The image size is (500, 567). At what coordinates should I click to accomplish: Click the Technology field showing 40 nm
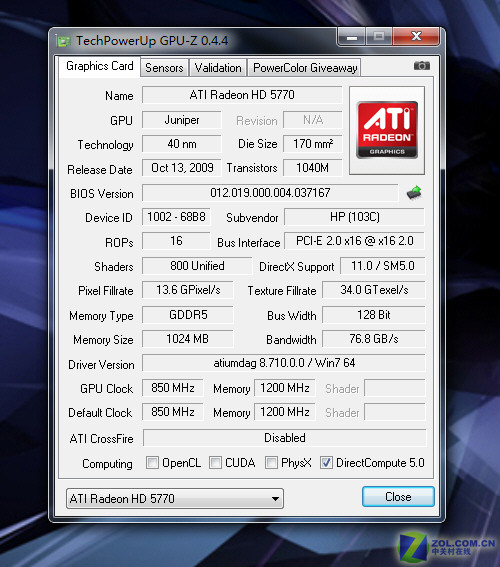pyautogui.click(x=181, y=144)
